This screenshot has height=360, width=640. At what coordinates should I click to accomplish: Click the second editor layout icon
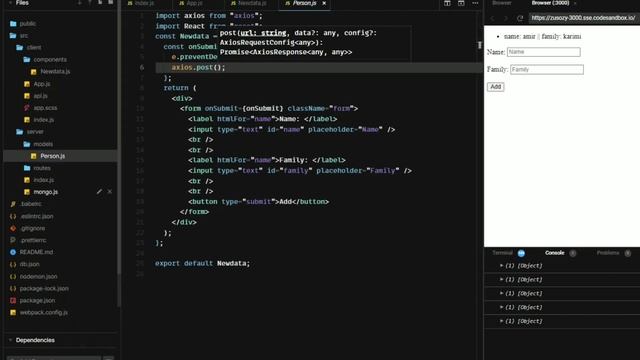[461, 3]
